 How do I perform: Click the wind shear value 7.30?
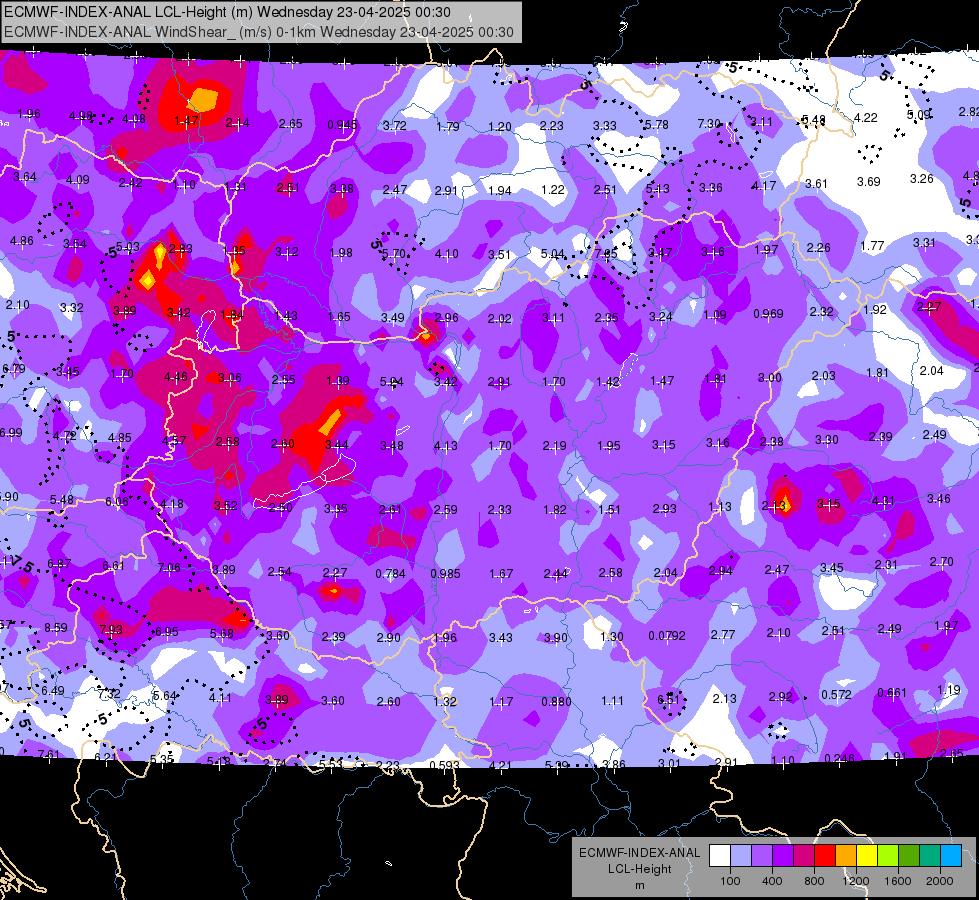709,124
